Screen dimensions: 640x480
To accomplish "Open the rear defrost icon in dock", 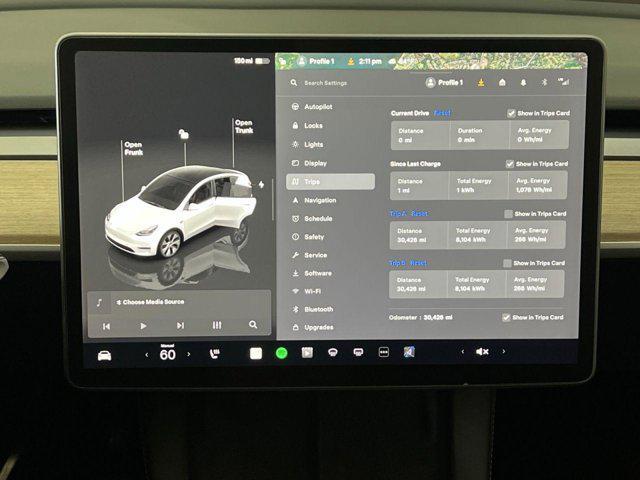I will click(x=358, y=352).
